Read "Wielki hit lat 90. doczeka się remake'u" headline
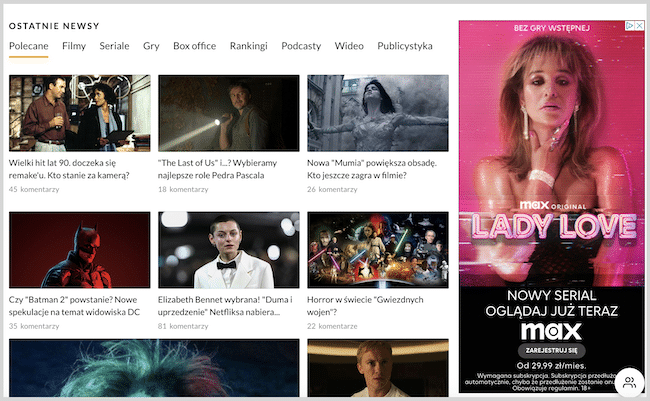Screen dimensions: 650x401 (x=69, y=169)
